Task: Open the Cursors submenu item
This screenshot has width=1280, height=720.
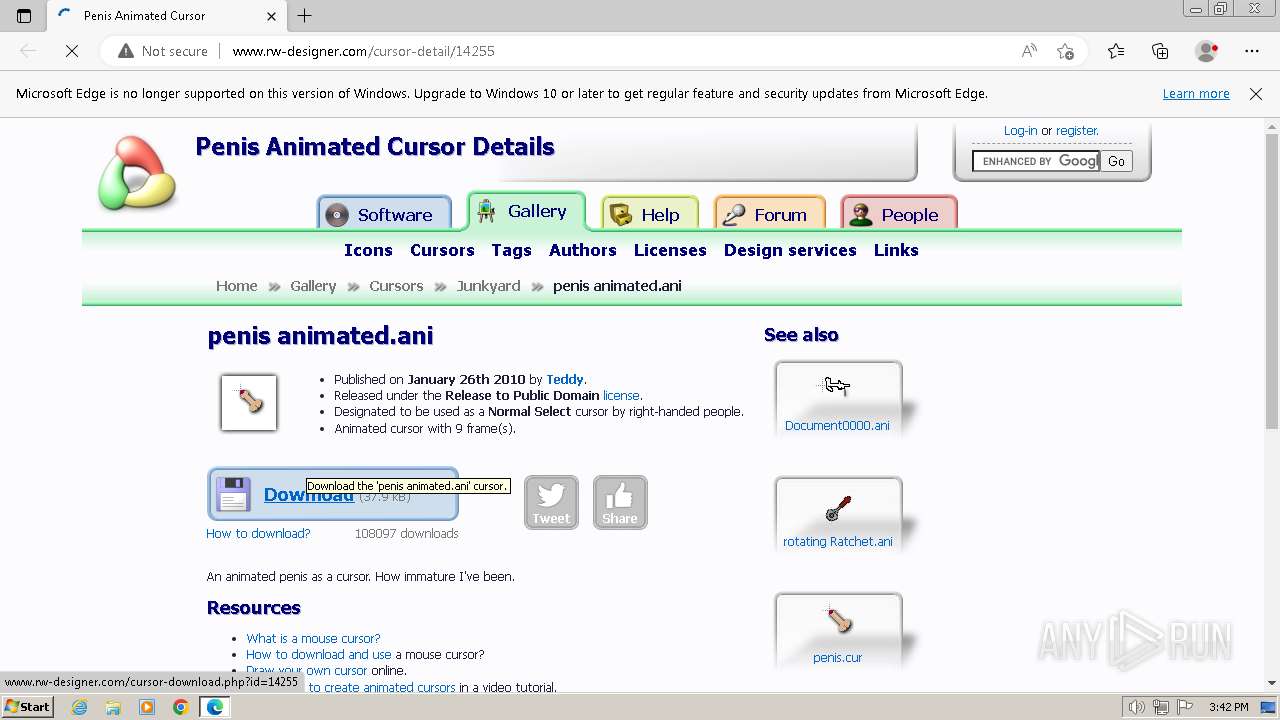Action: pos(442,250)
